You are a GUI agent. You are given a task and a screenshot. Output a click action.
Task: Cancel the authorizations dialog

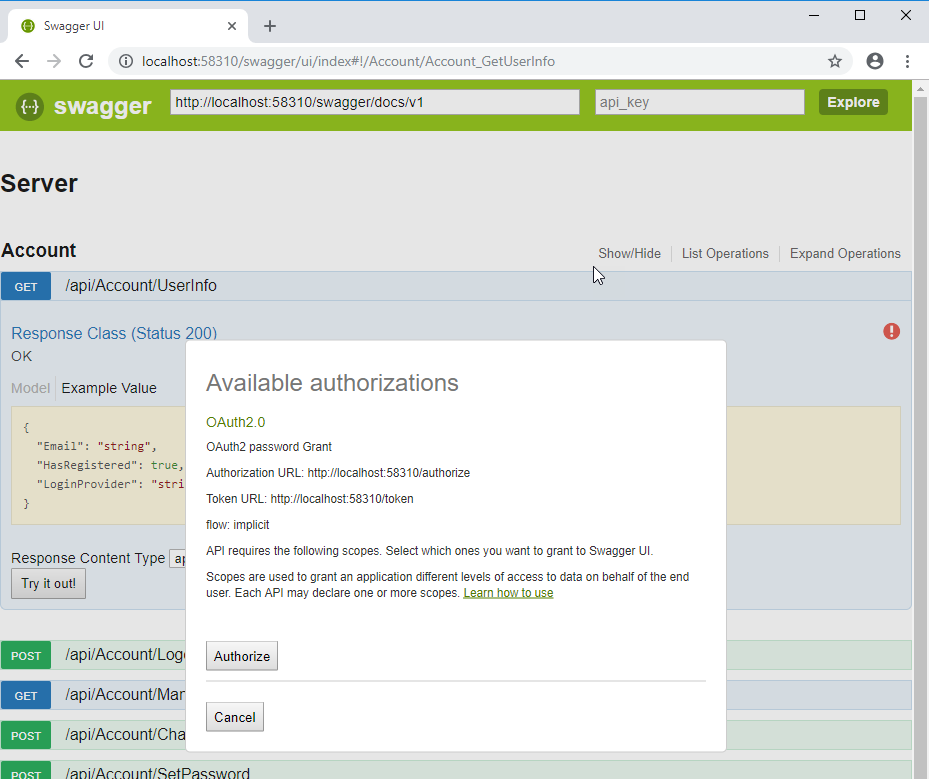235,717
